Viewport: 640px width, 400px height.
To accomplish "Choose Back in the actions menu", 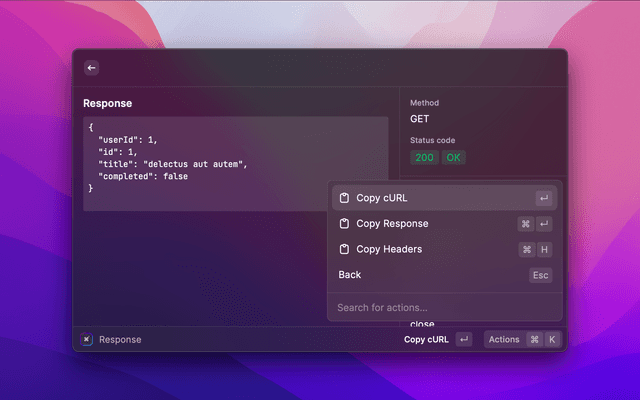I will pos(350,275).
